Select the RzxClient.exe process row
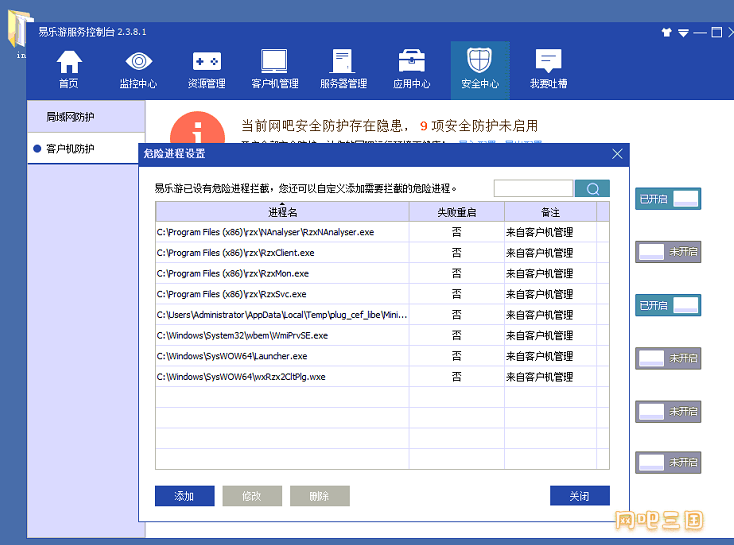This screenshot has height=545, width=734. (x=382, y=252)
